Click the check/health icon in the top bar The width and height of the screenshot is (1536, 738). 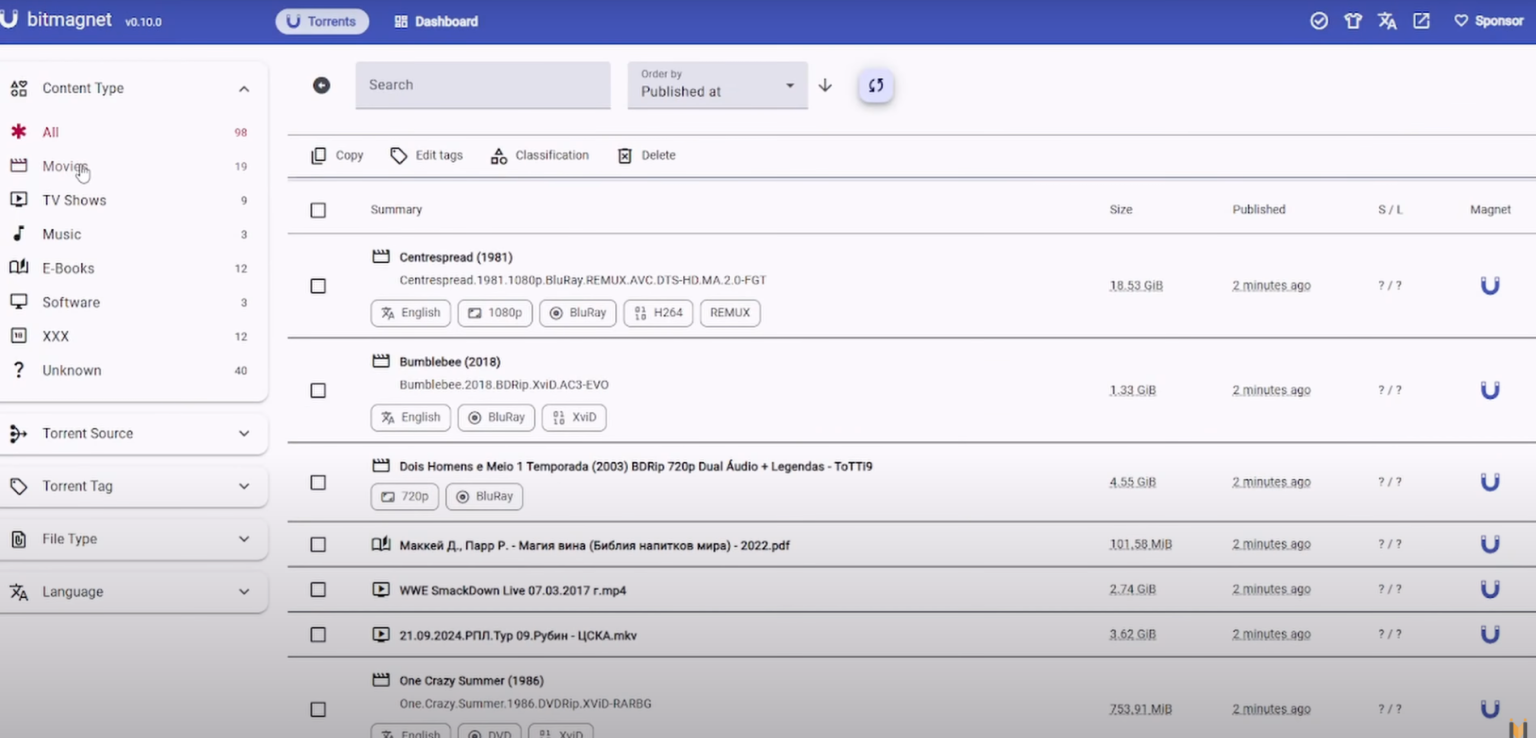(x=1318, y=20)
